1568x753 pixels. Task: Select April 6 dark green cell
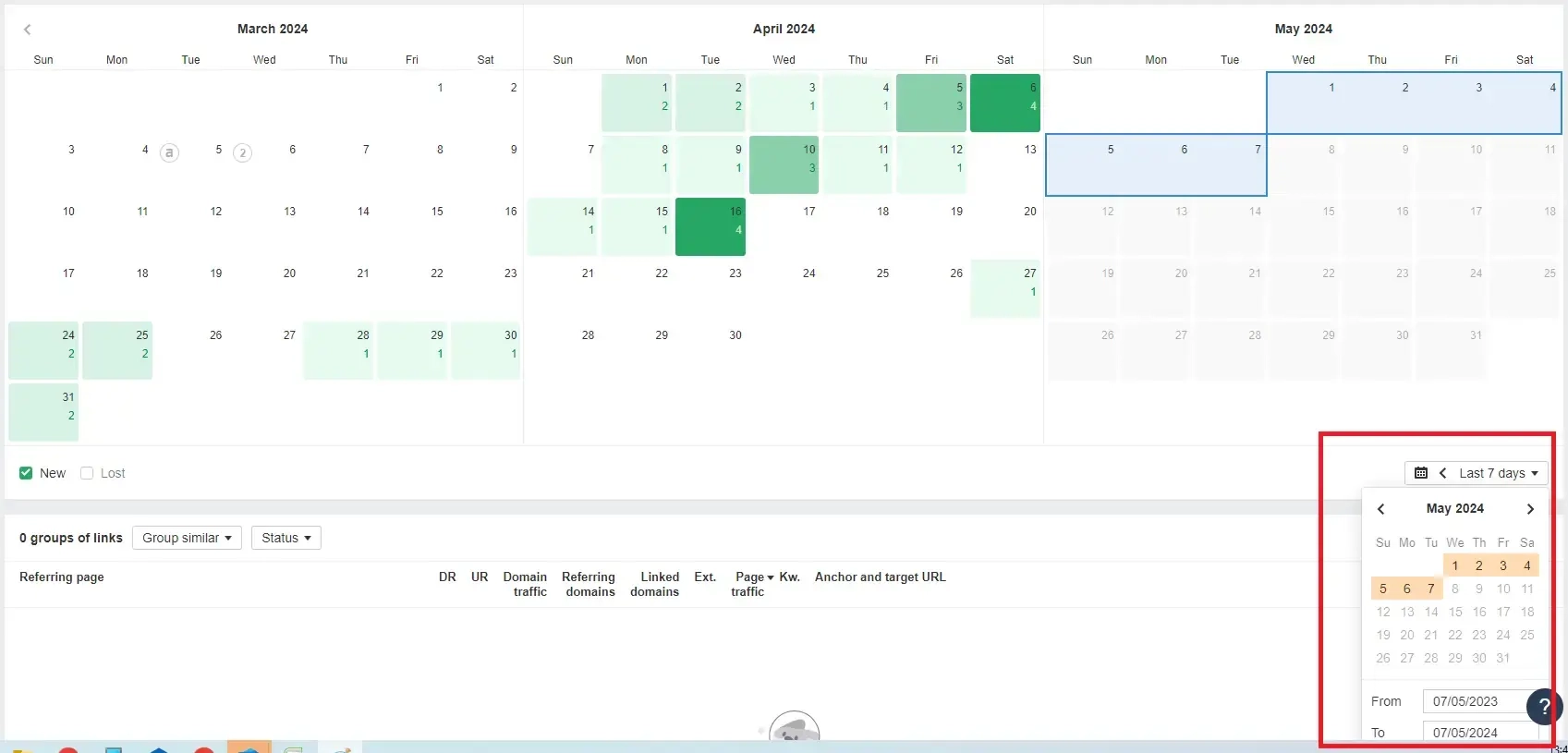point(1004,102)
